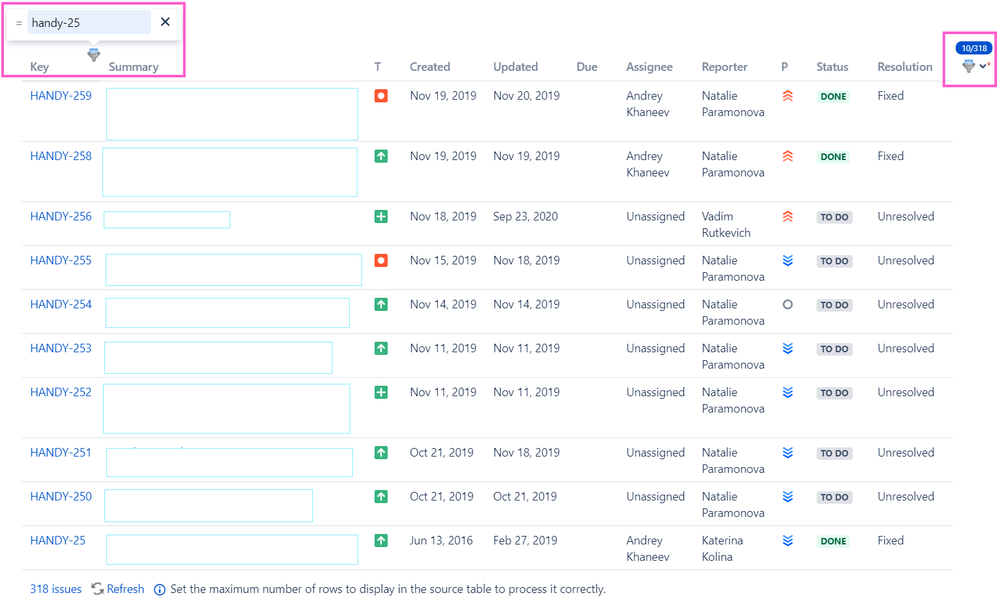Click inside the handy-25 search field
The image size is (999, 614).
[x=88, y=21]
